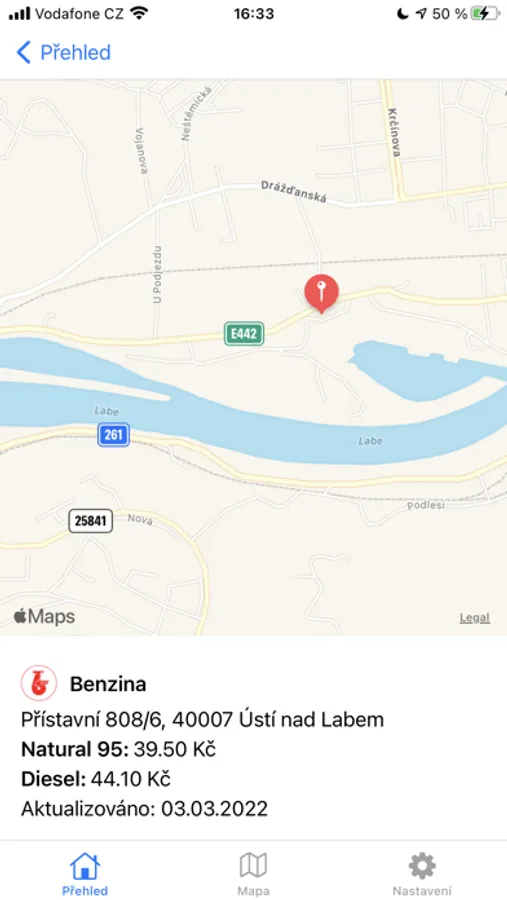Tap the Wi-Fi status icon
This screenshot has width=507, height=900.
point(140,13)
